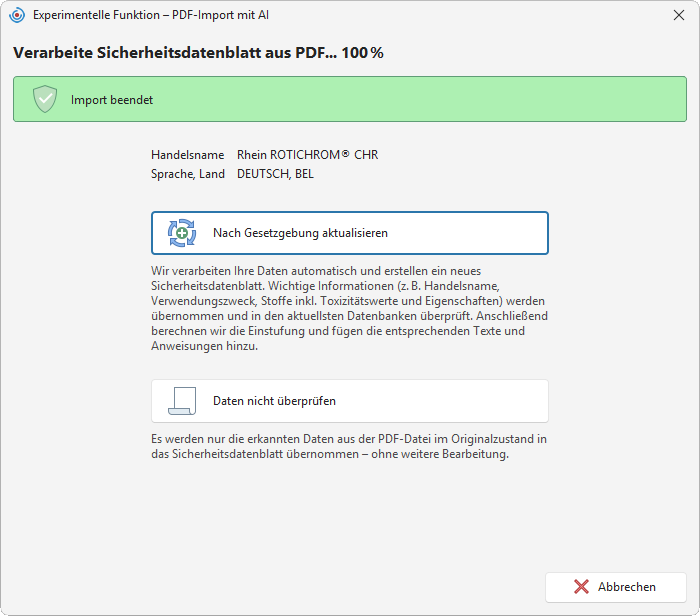The width and height of the screenshot is (700, 616).
Task: Click the Abbrechen button
Action: point(616,587)
